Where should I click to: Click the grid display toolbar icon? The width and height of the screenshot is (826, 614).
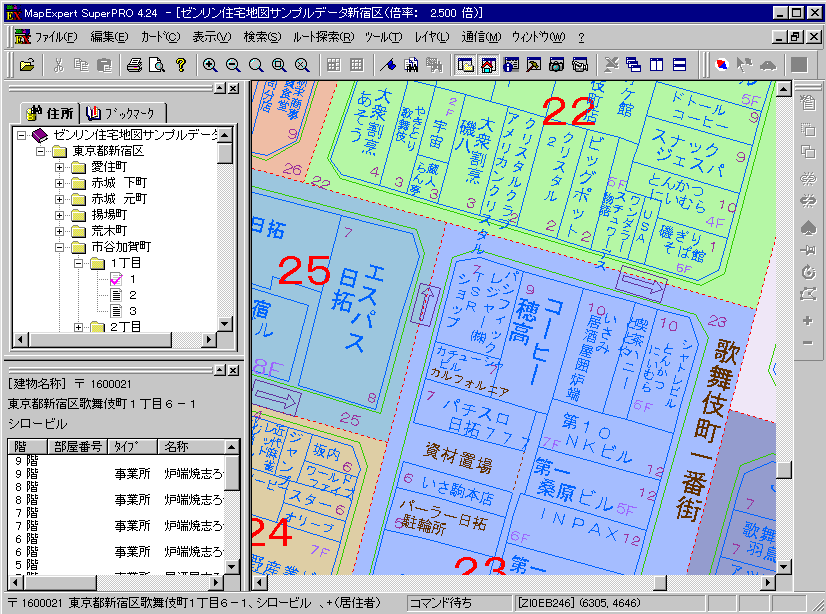click(333, 65)
